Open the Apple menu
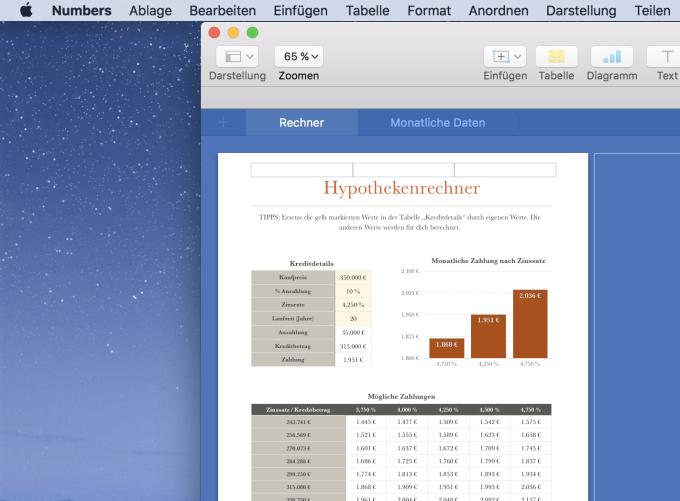This screenshot has width=680, height=501. pos(26,10)
